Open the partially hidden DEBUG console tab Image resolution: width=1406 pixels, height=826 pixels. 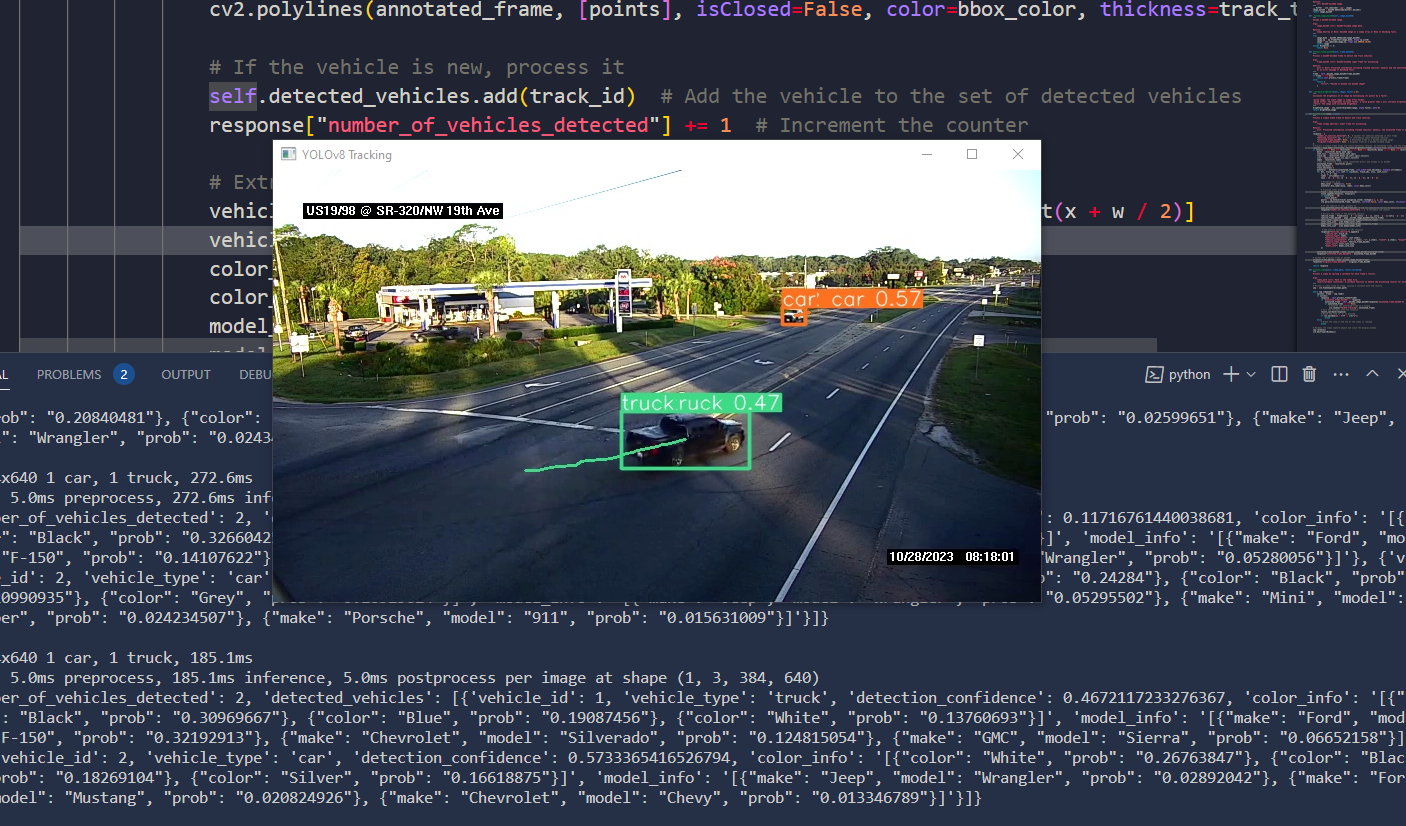click(x=255, y=375)
